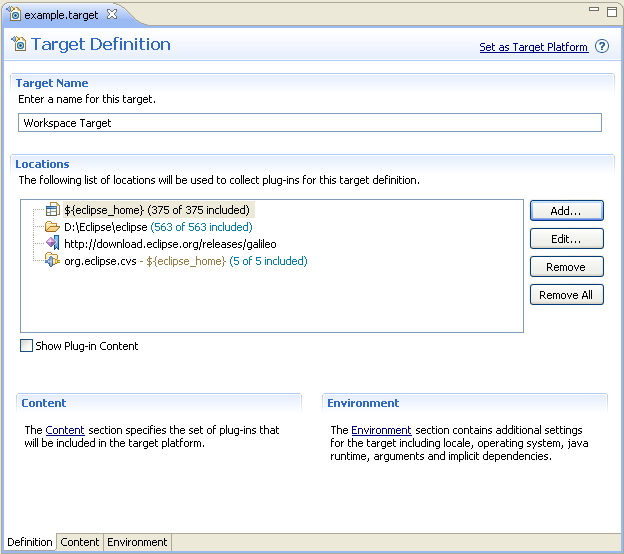The width and height of the screenshot is (624, 554).
Task: Switch to the Content tab
Action: [80, 542]
